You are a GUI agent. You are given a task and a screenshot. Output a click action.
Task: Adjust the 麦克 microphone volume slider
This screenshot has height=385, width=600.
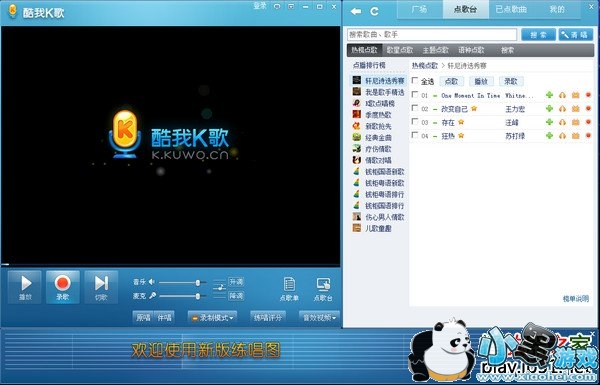coord(183,296)
